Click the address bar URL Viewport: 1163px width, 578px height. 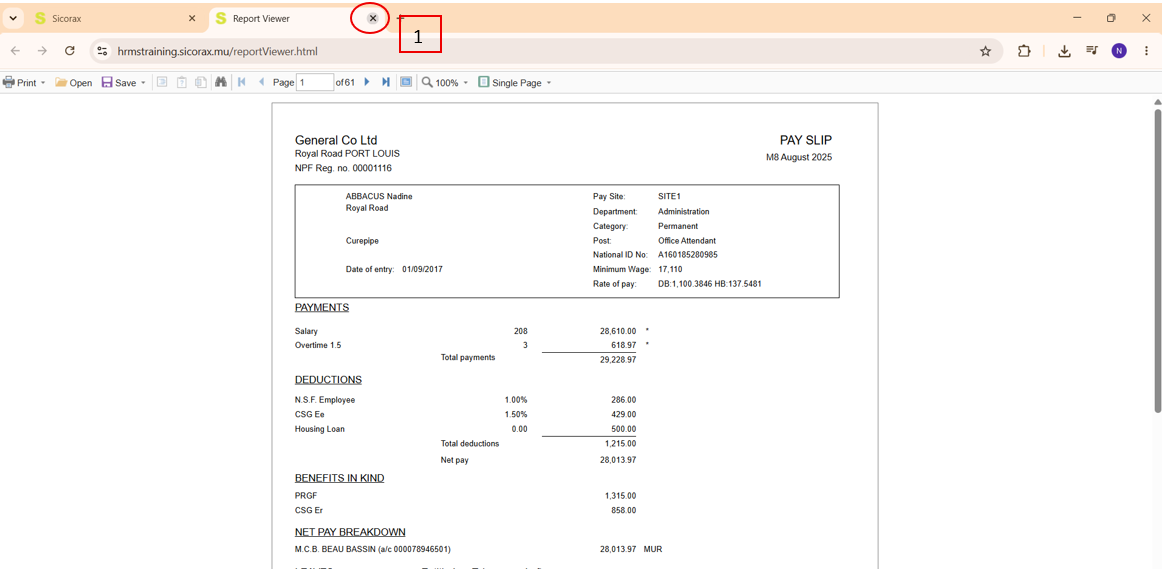pyautogui.click(x=219, y=51)
